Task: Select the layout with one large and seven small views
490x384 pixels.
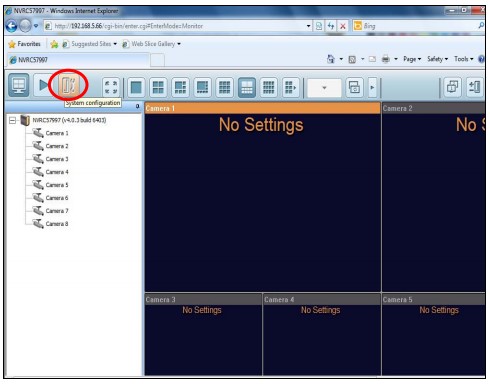Action: 202,87
